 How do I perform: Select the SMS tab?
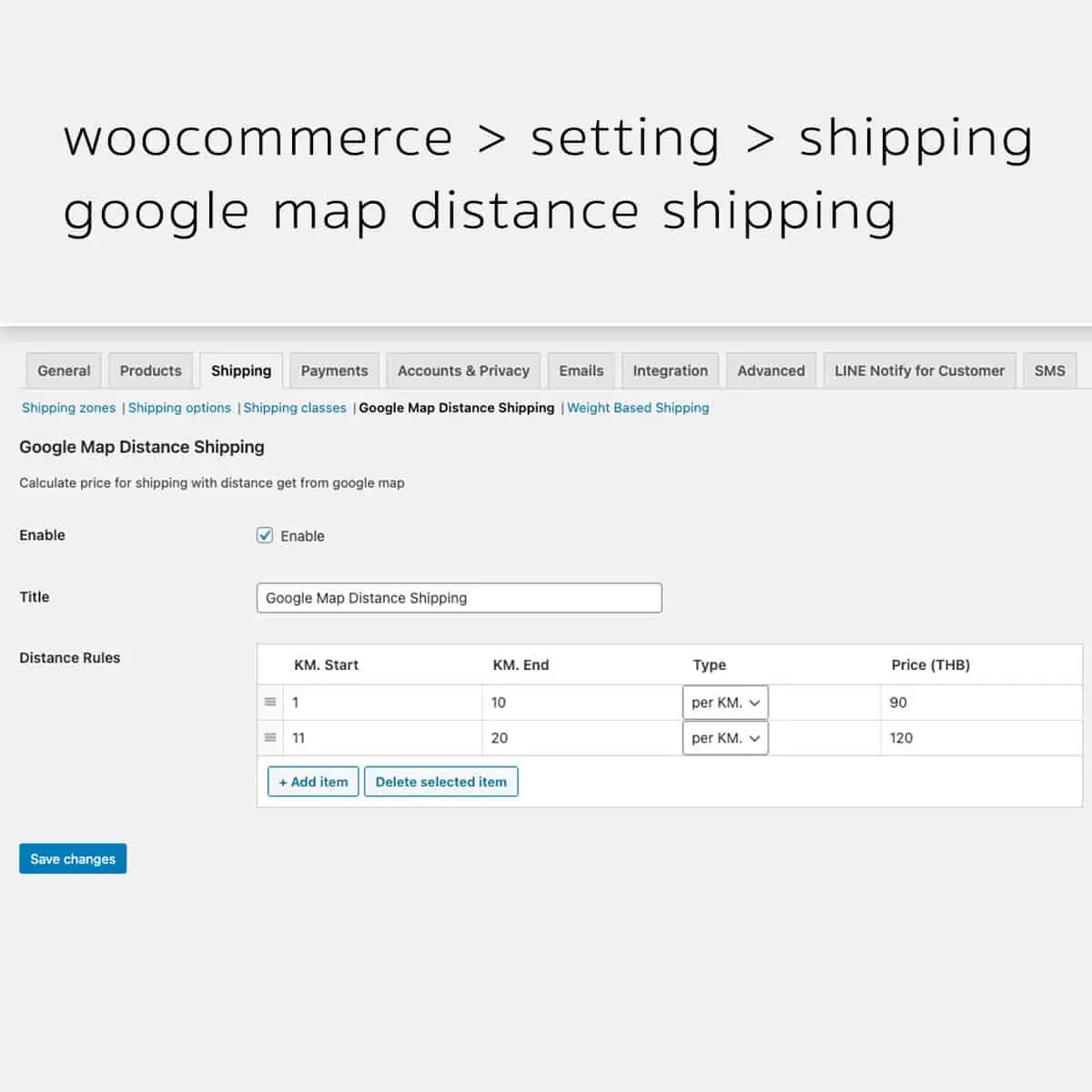pyautogui.click(x=1049, y=371)
